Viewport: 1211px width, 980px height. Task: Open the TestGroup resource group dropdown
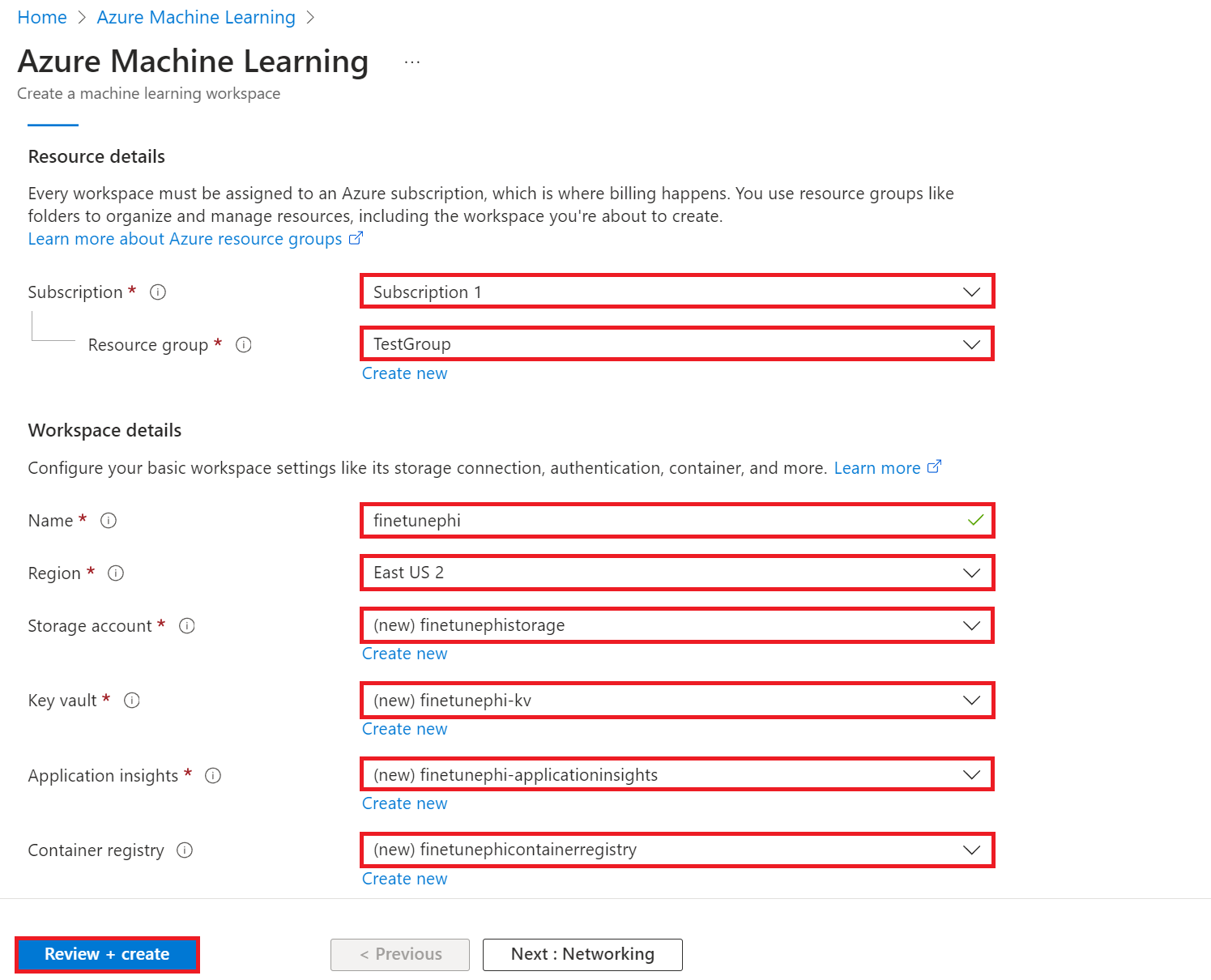coord(677,344)
